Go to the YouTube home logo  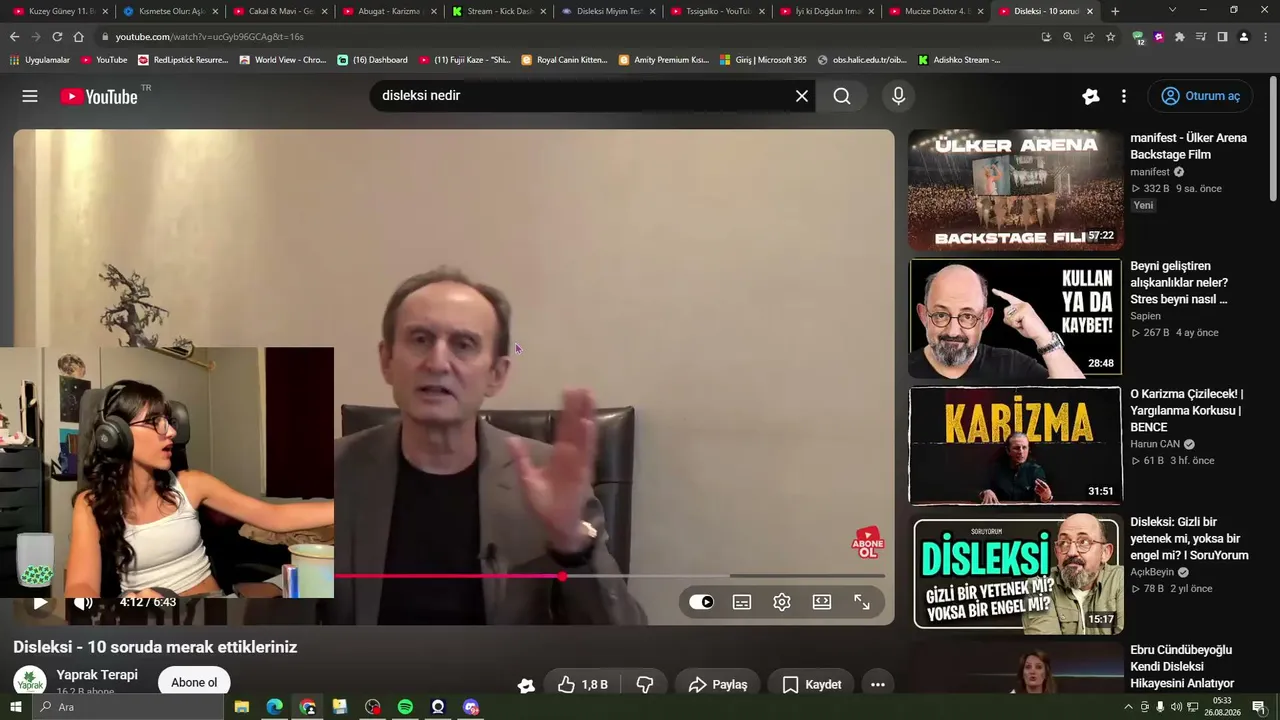(98, 96)
